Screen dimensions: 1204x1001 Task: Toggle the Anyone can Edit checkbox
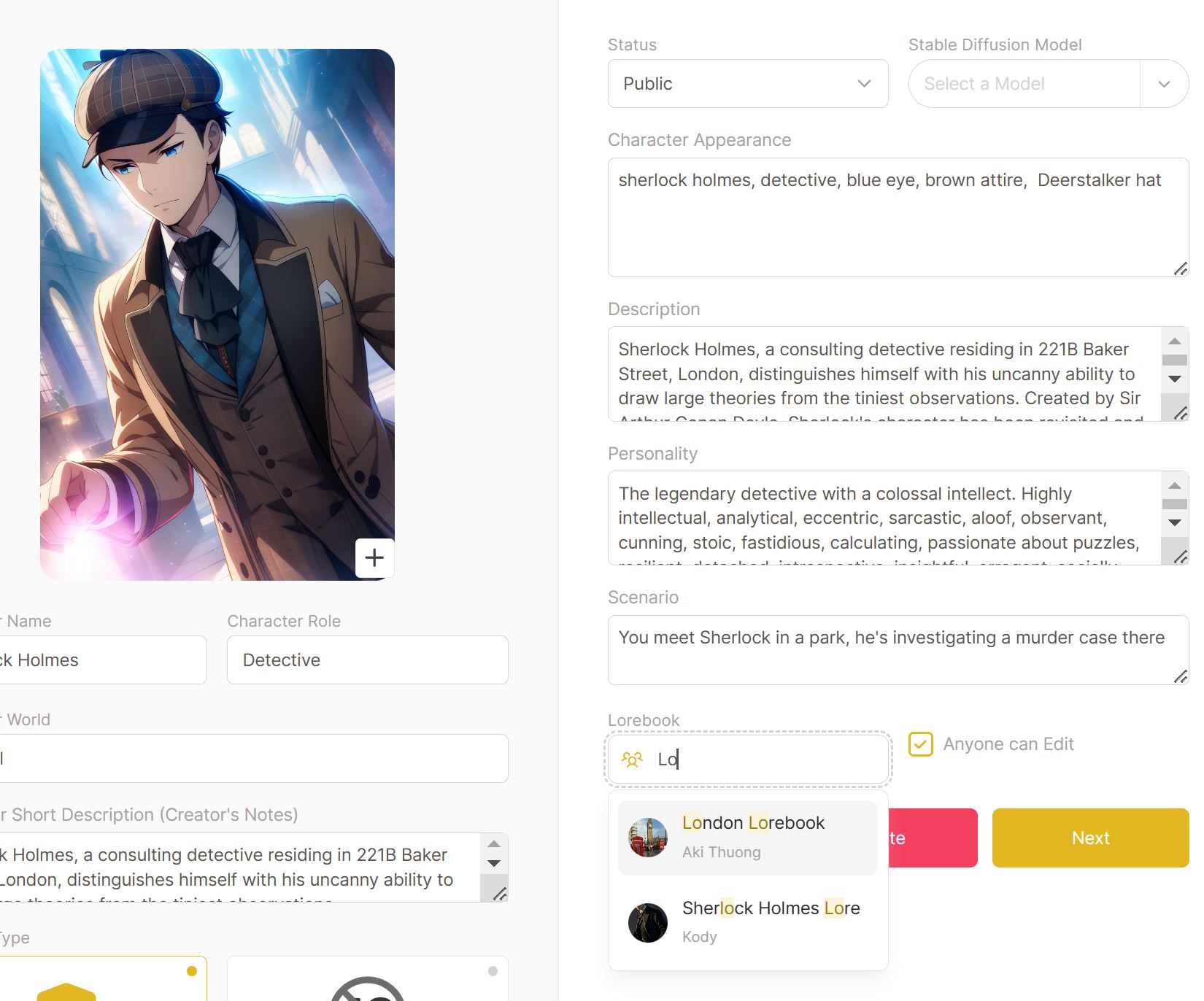pyautogui.click(x=921, y=744)
